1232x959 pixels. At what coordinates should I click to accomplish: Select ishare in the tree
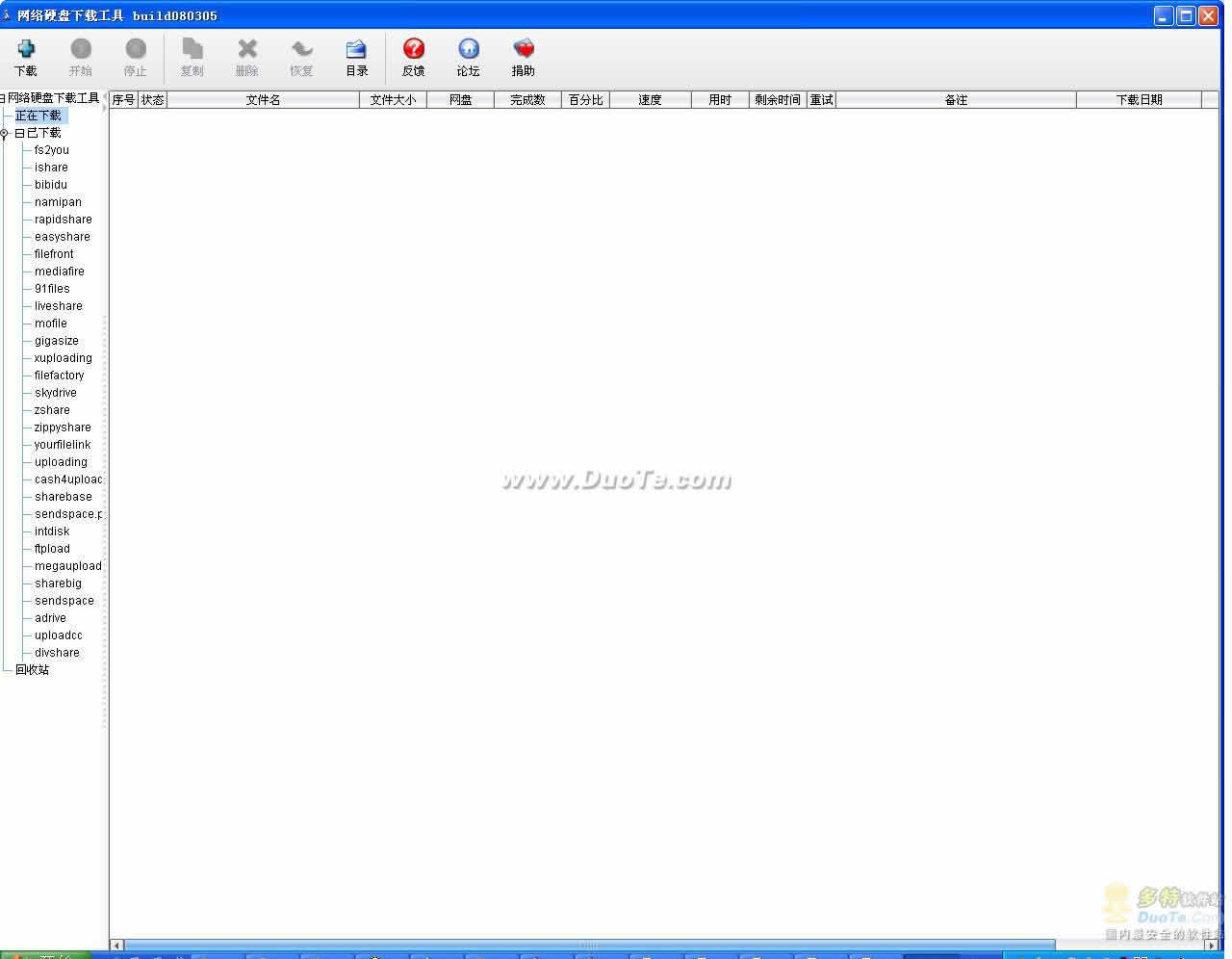51,168
